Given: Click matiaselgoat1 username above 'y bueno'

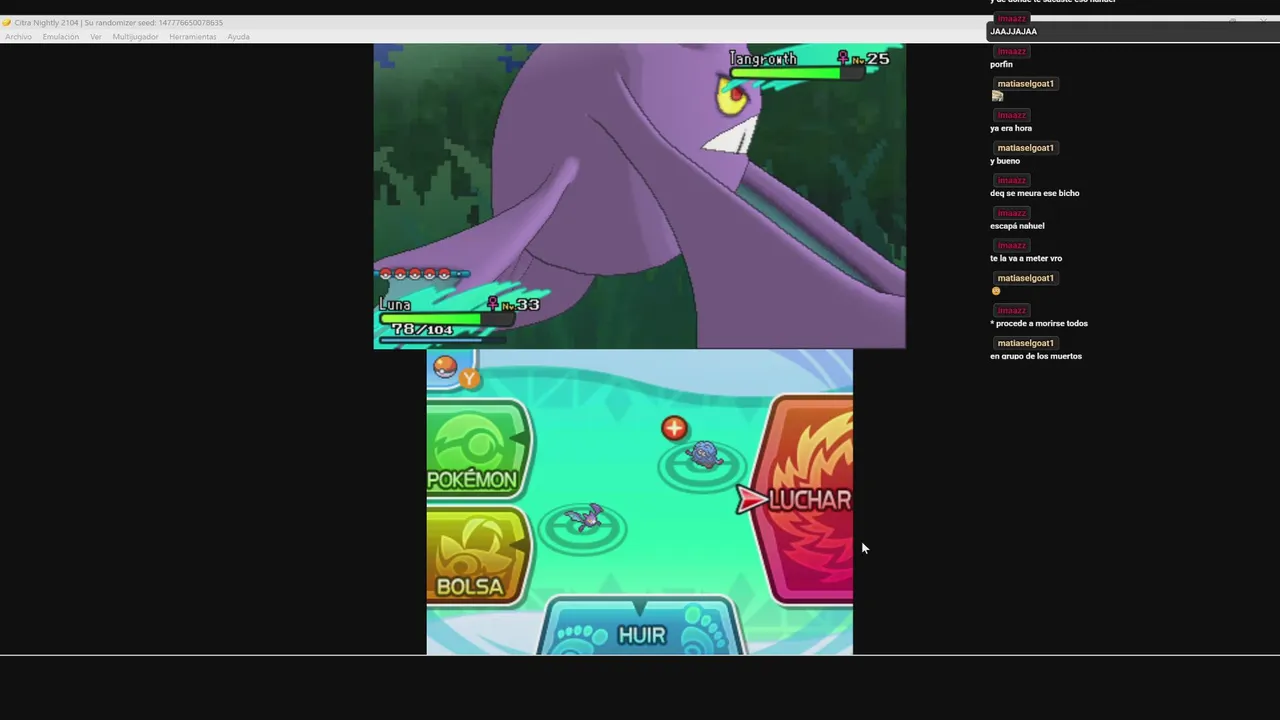Looking at the screenshot, I should [x=1025, y=148].
